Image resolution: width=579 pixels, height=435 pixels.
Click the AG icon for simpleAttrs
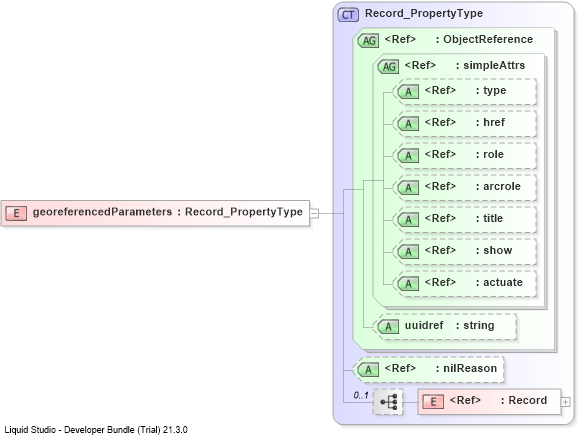coord(388,66)
